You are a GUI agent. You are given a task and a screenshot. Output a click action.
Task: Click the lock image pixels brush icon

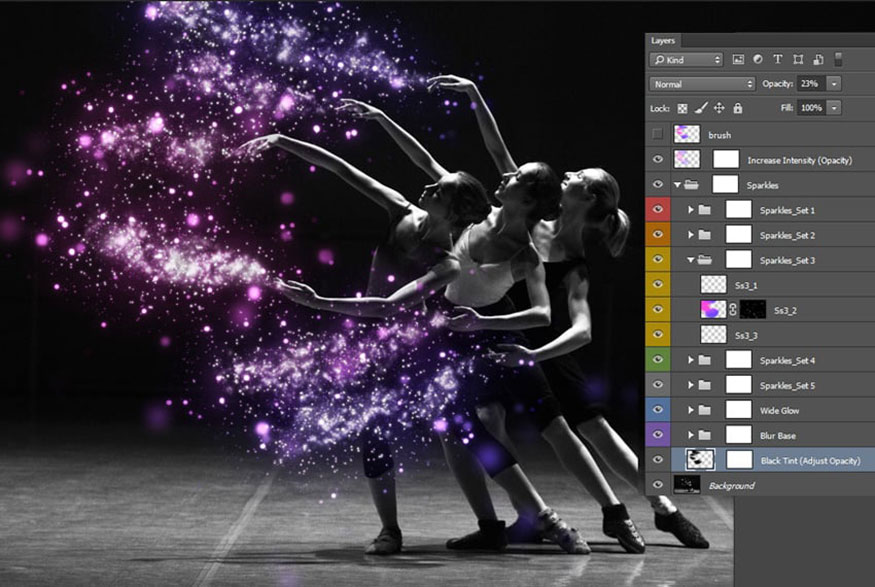pyautogui.click(x=701, y=108)
